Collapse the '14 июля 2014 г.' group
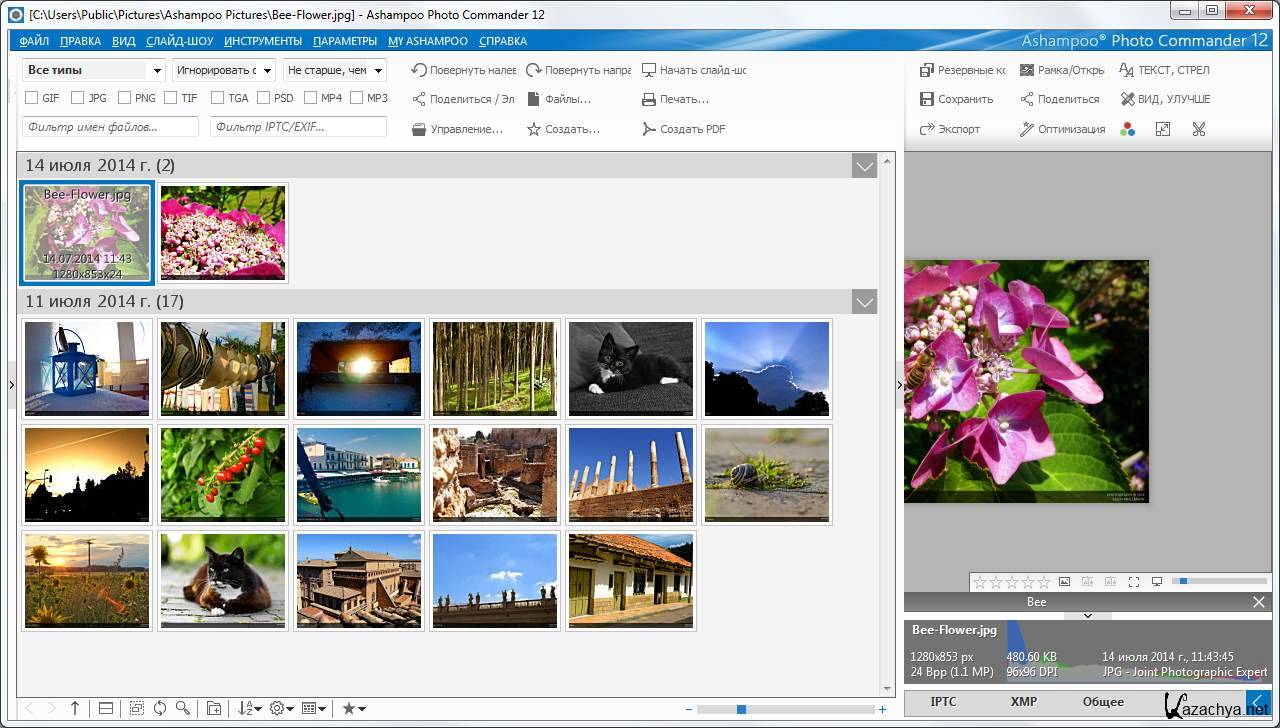The height and width of the screenshot is (728, 1280). [x=864, y=166]
